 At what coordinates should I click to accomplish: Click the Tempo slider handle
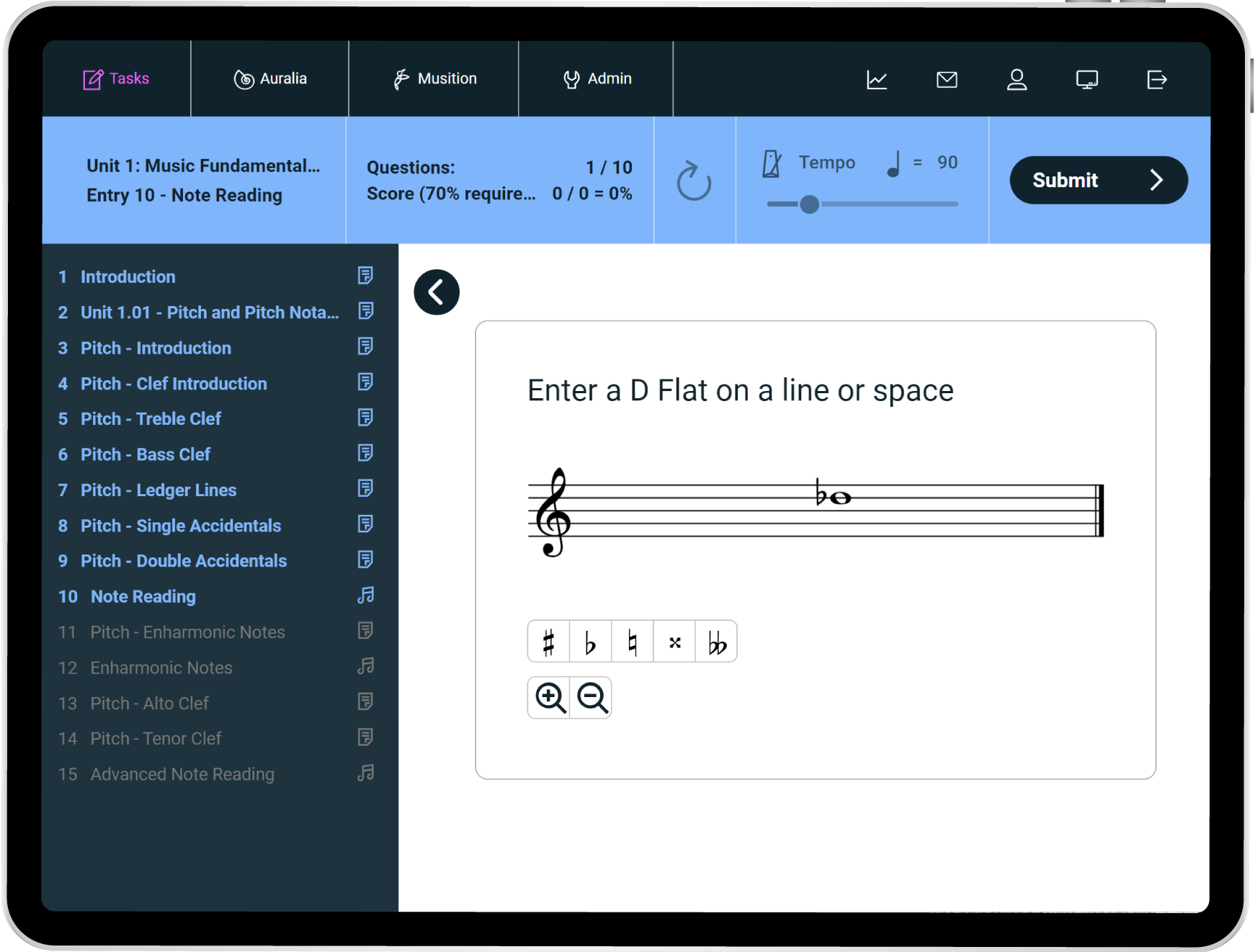pos(809,205)
